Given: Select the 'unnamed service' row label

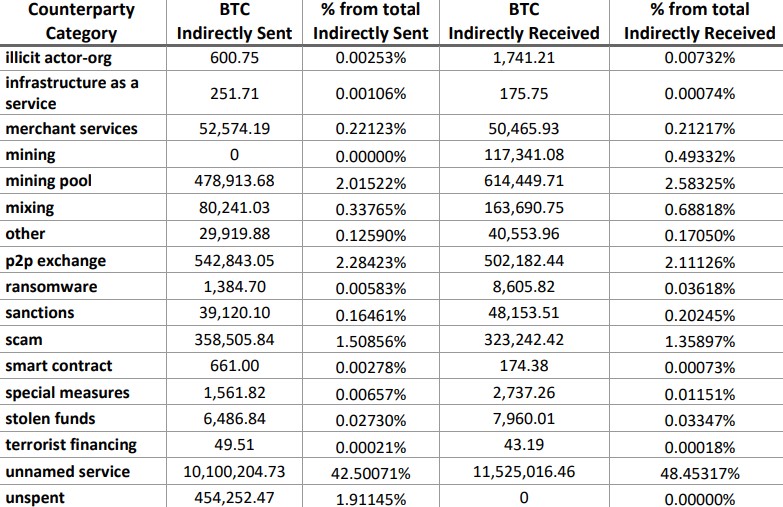Looking at the screenshot, I should coord(66,471).
